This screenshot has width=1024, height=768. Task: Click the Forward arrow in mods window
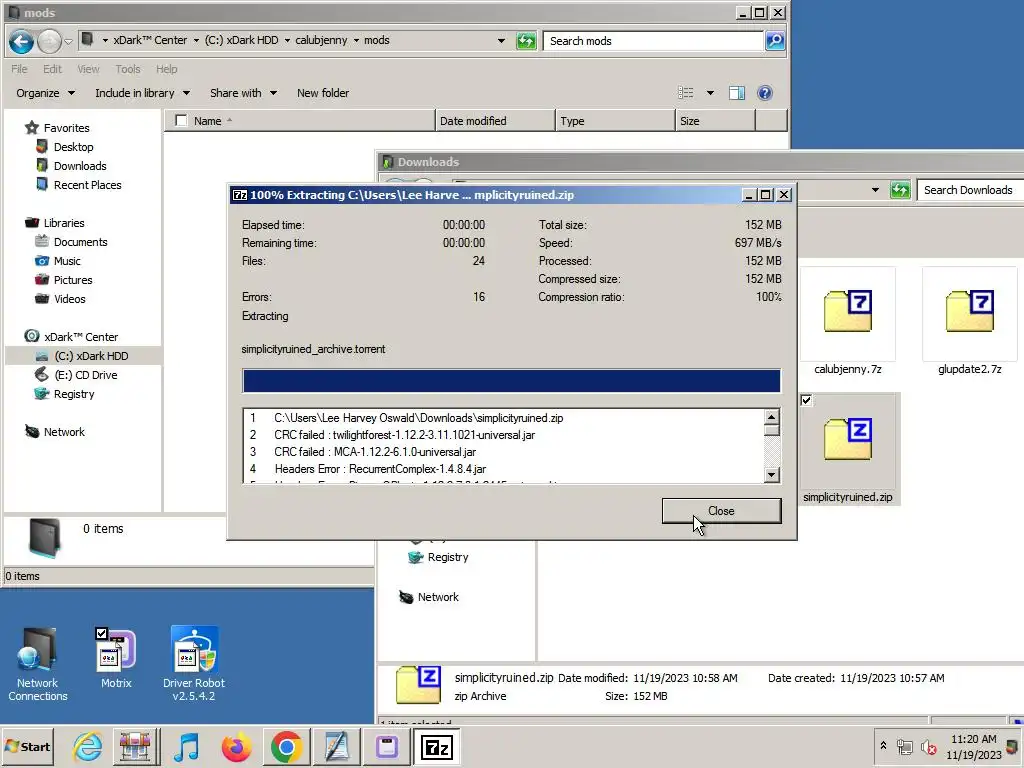click(49, 42)
